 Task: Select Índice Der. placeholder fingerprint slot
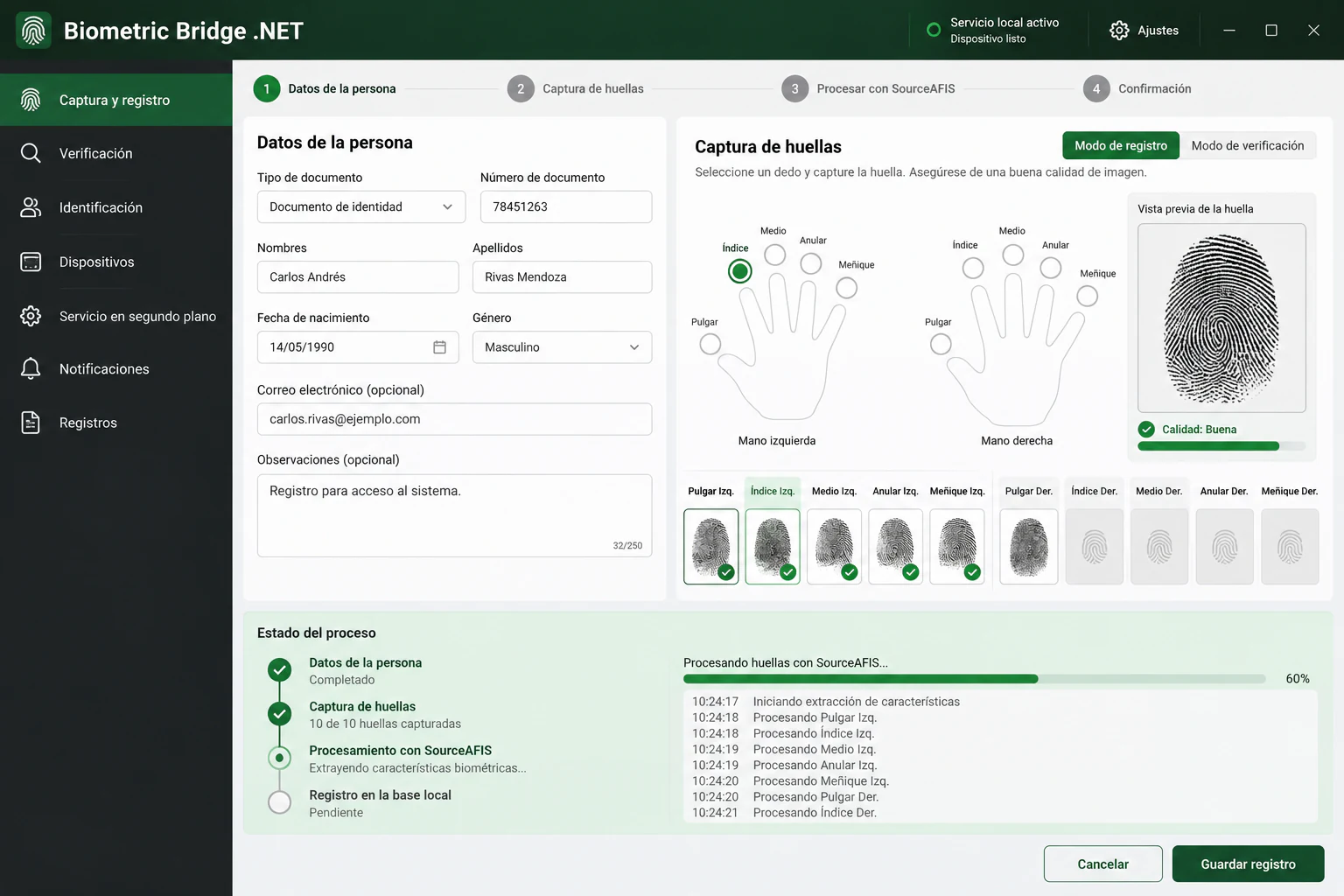click(x=1095, y=547)
